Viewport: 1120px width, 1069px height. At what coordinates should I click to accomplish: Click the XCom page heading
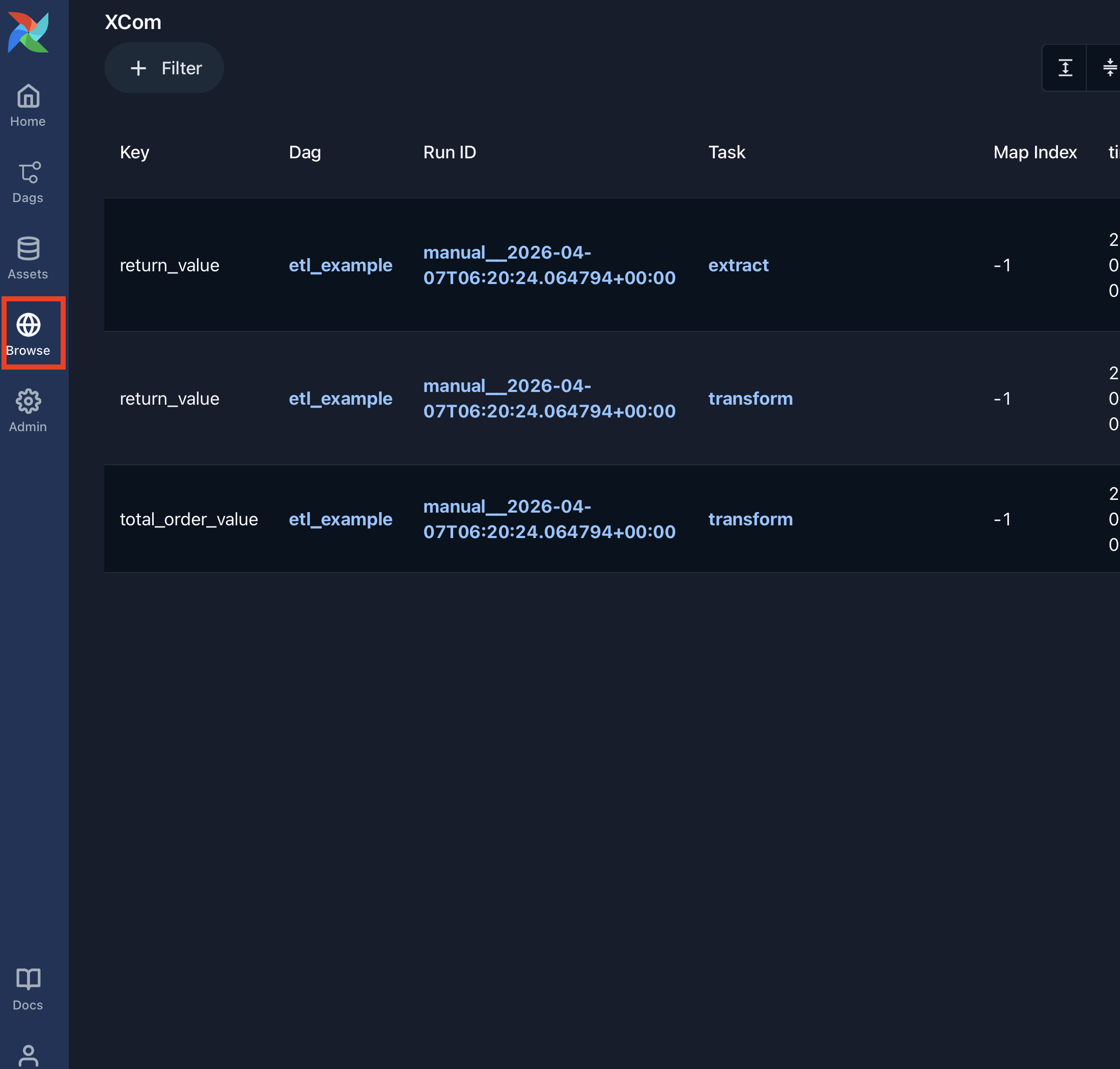pos(133,22)
